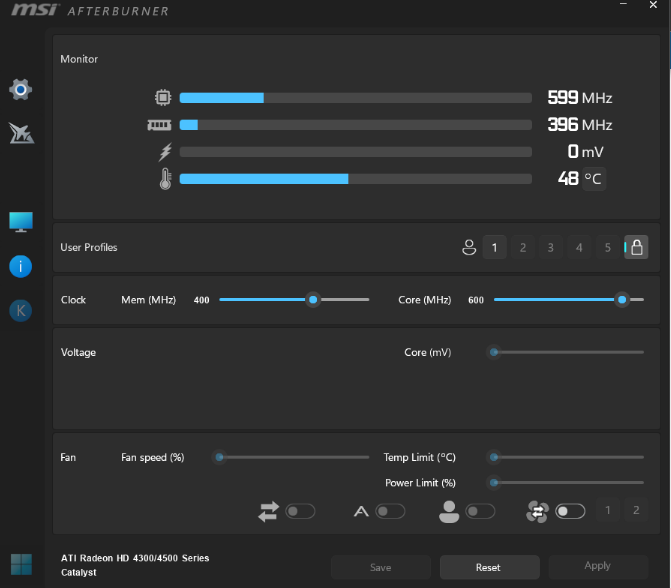Click the fan sync icon
Screen dimensions: 671x588
point(537,511)
